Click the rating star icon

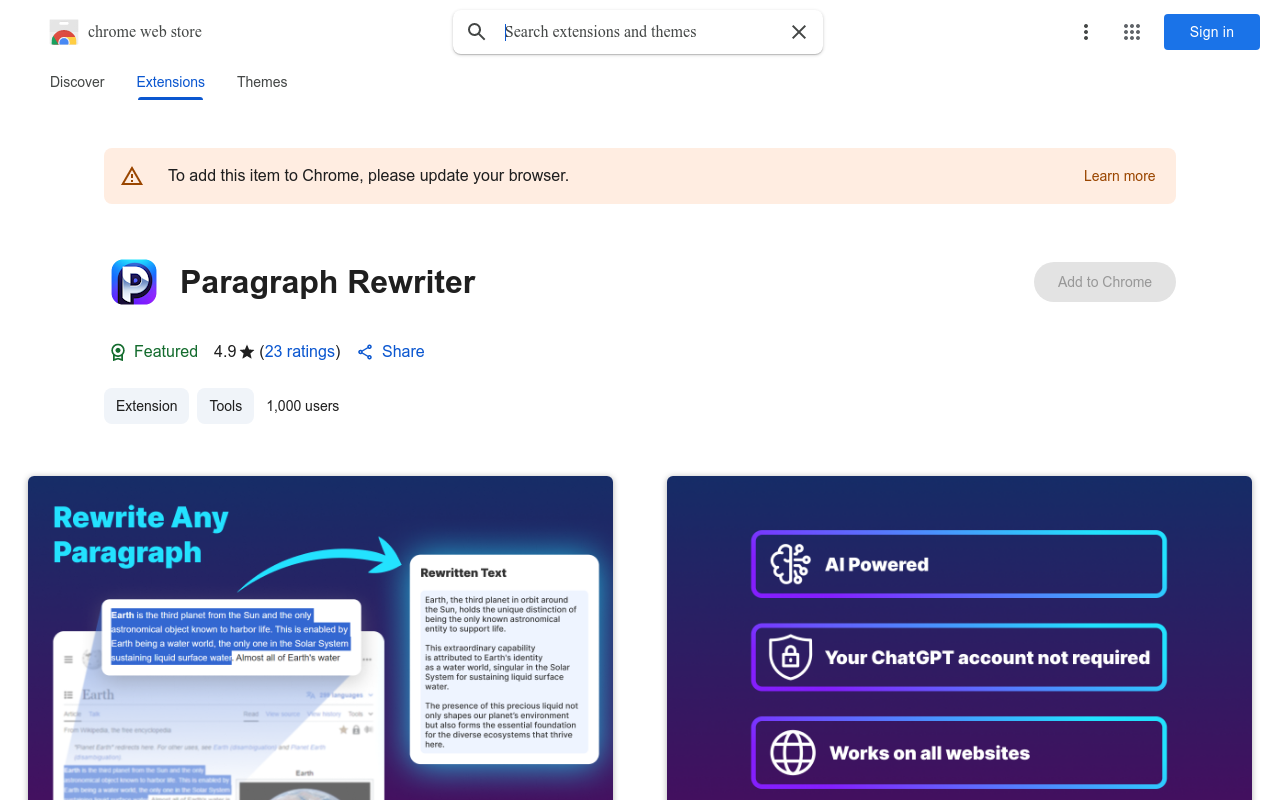point(247,352)
